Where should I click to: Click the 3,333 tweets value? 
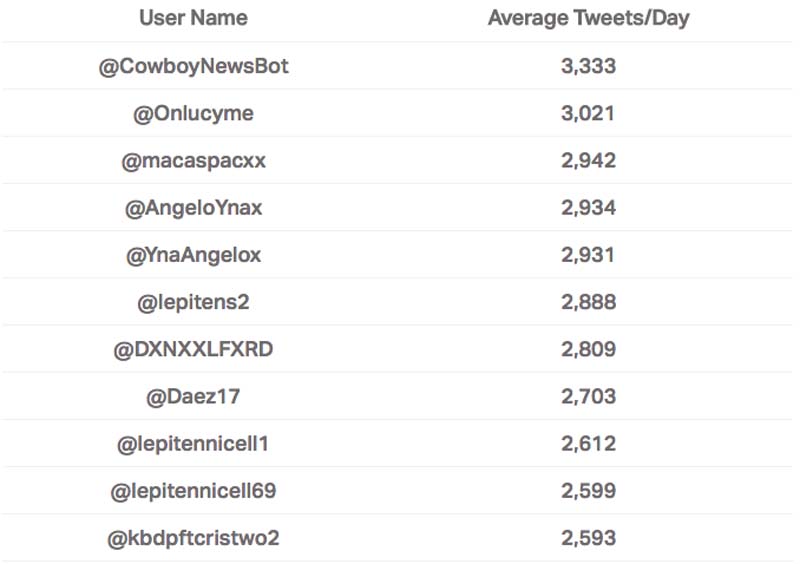tap(588, 66)
